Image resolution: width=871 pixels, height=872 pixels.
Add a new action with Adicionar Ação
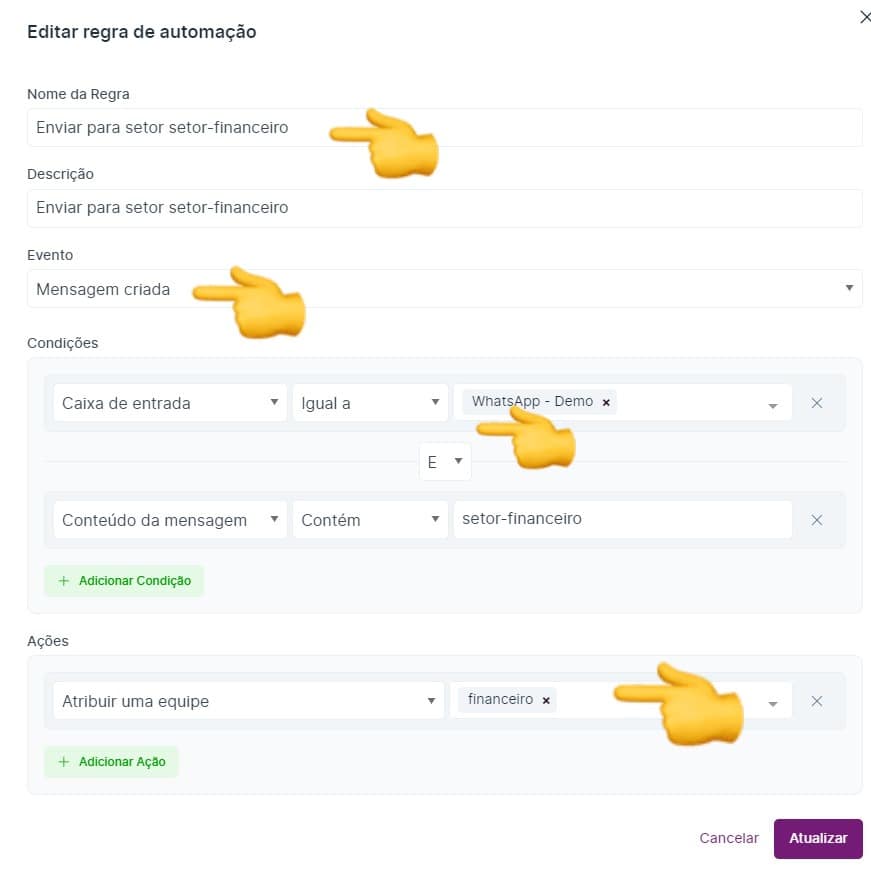[111, 761]
